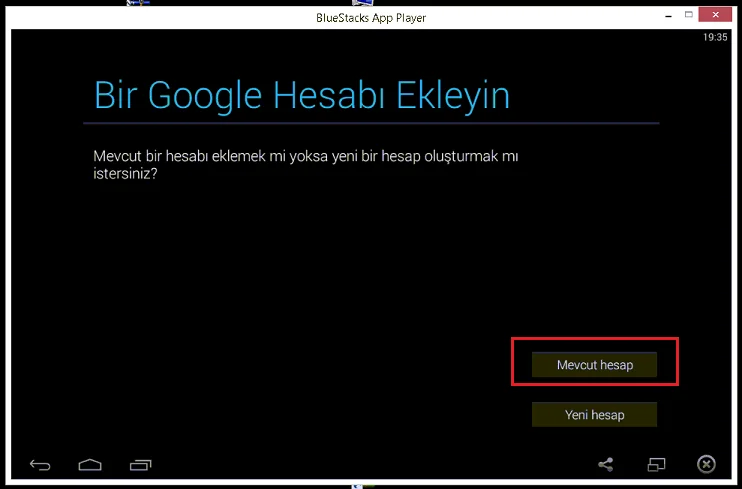Viewport: 742px width, 489px height.
Task: Open the recent apps icon
Action: [141, 465]
